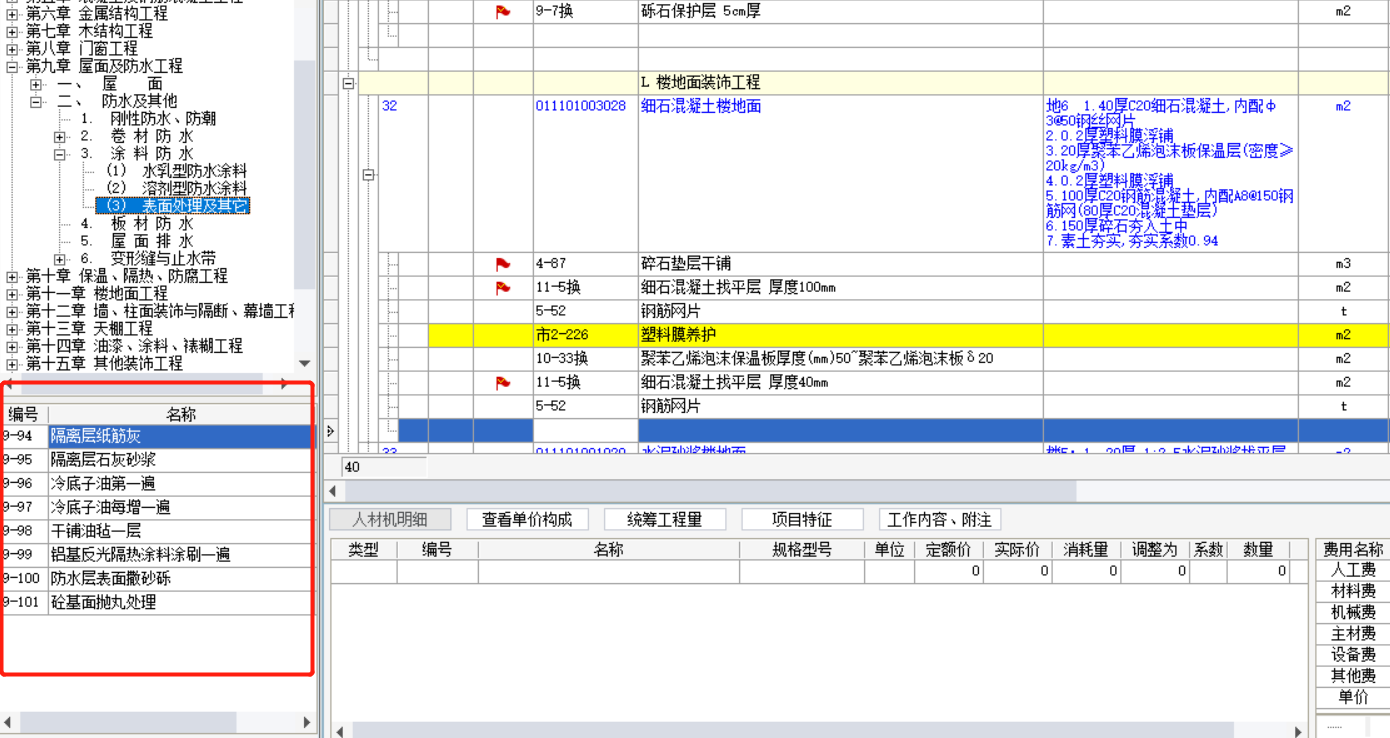Image resolution: width=1390 pixels, height=738 pixels.
Task: Select quota 9-101 砼基面抛丸处理
Action: (x=157, y=603)
